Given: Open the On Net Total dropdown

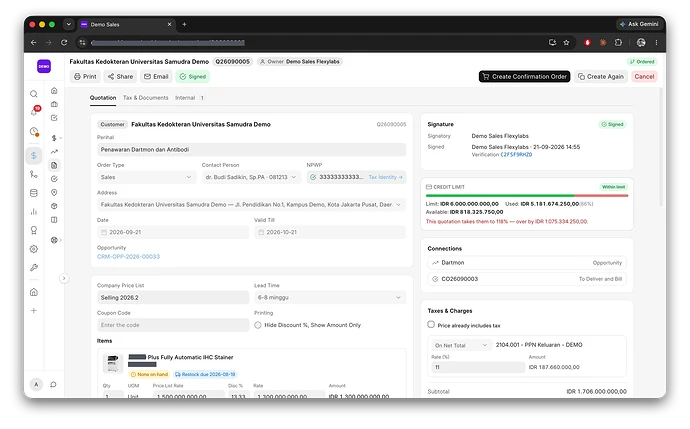Looking at the screenshot, I should [x=461, y=345].
